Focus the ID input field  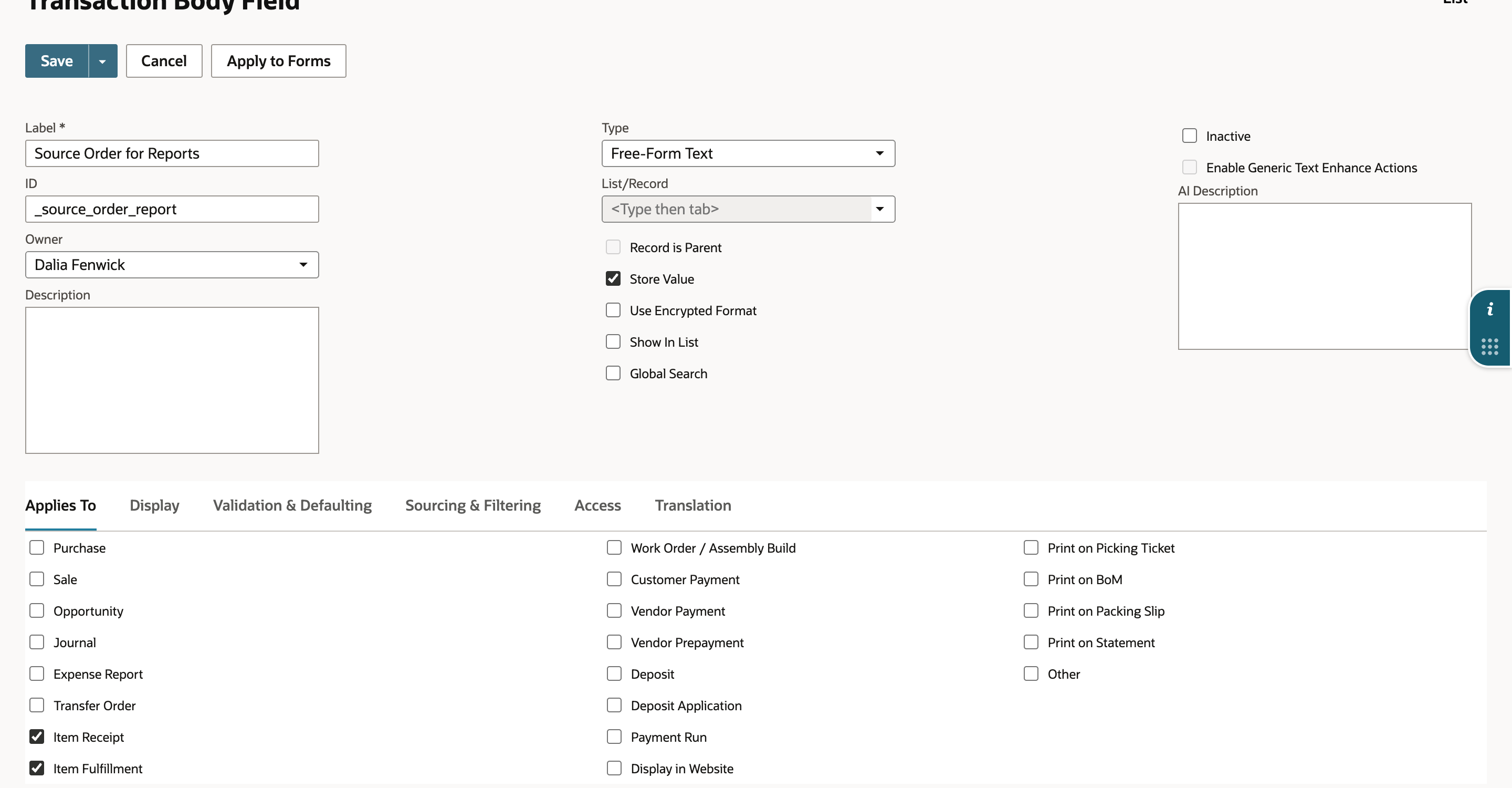(x=172, y=209)
